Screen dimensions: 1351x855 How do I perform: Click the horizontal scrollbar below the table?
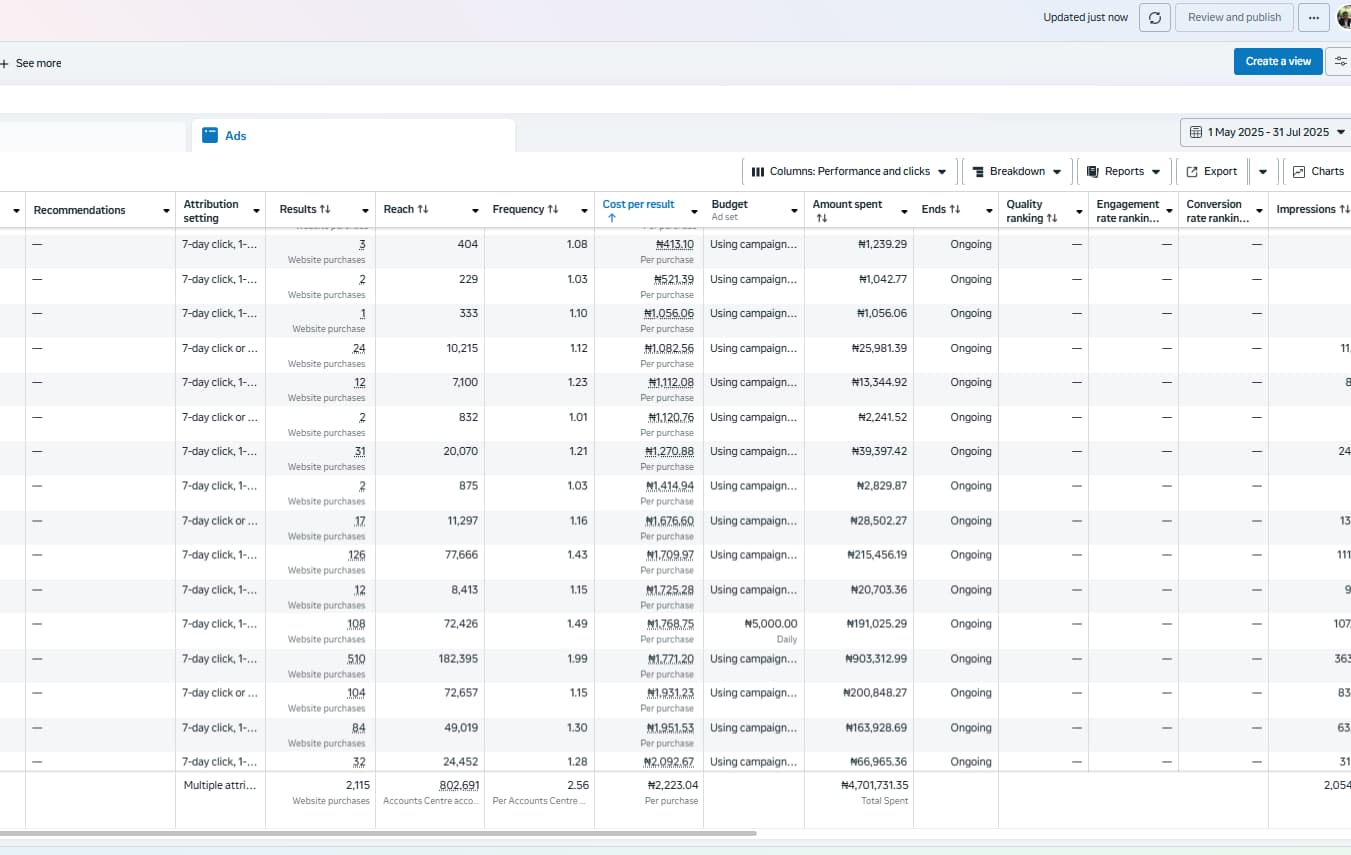(378, 833)
